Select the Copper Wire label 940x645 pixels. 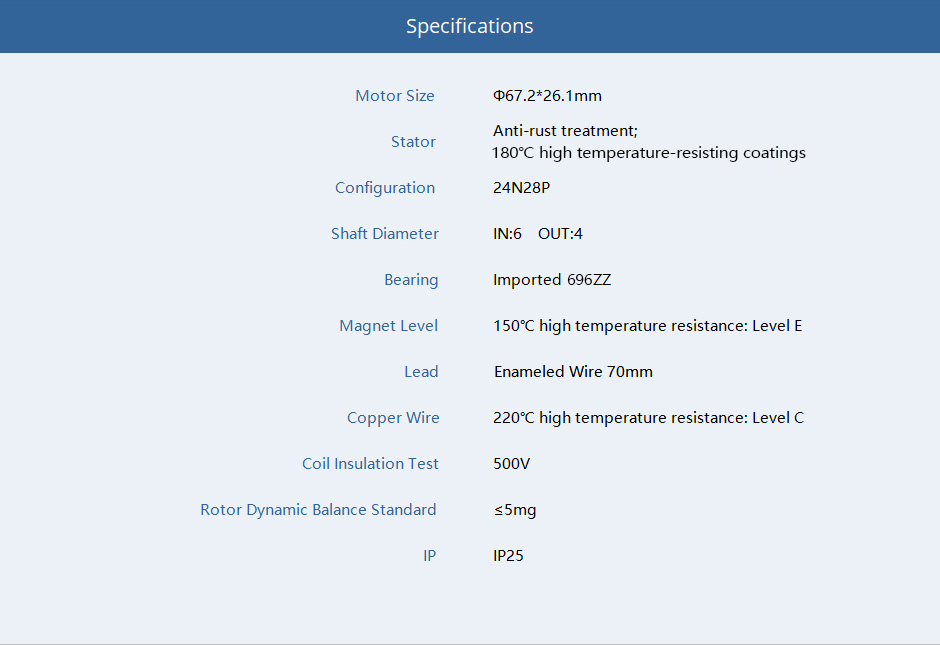click(x=393, y=418)
